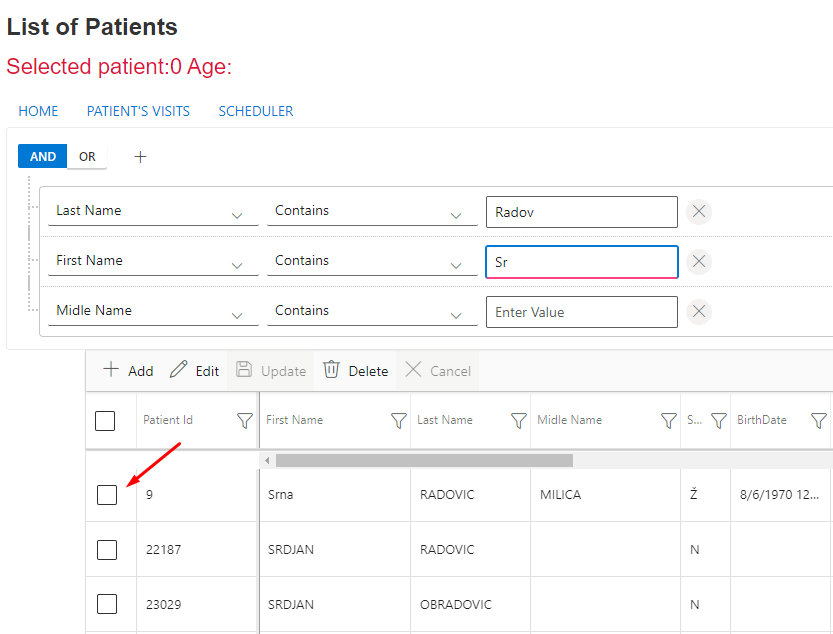Check the select-all checkbox in the grid header
Screen dimensions: 833x634
105,421
